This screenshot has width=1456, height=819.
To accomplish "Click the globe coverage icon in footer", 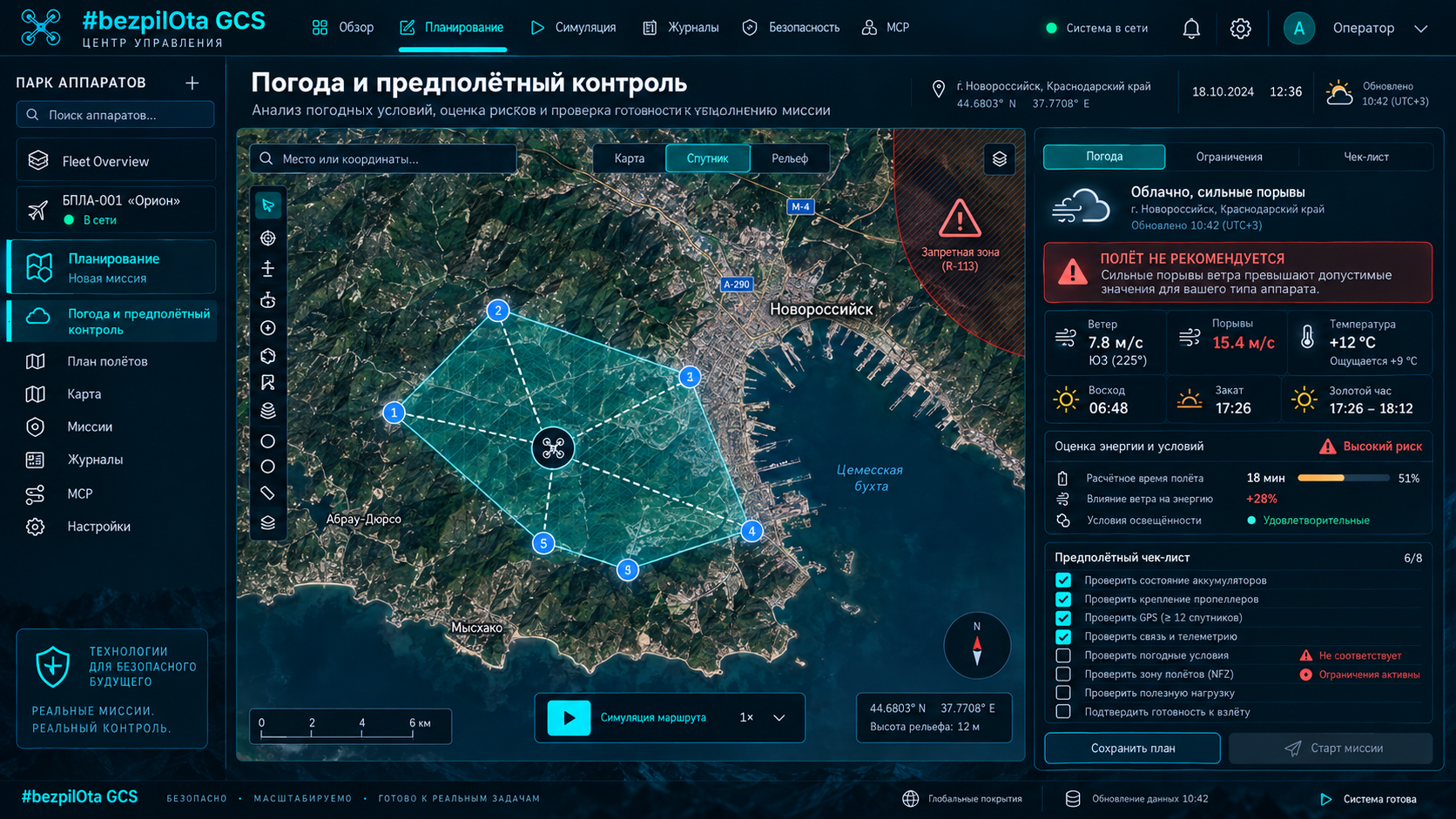I will point(910,799).
